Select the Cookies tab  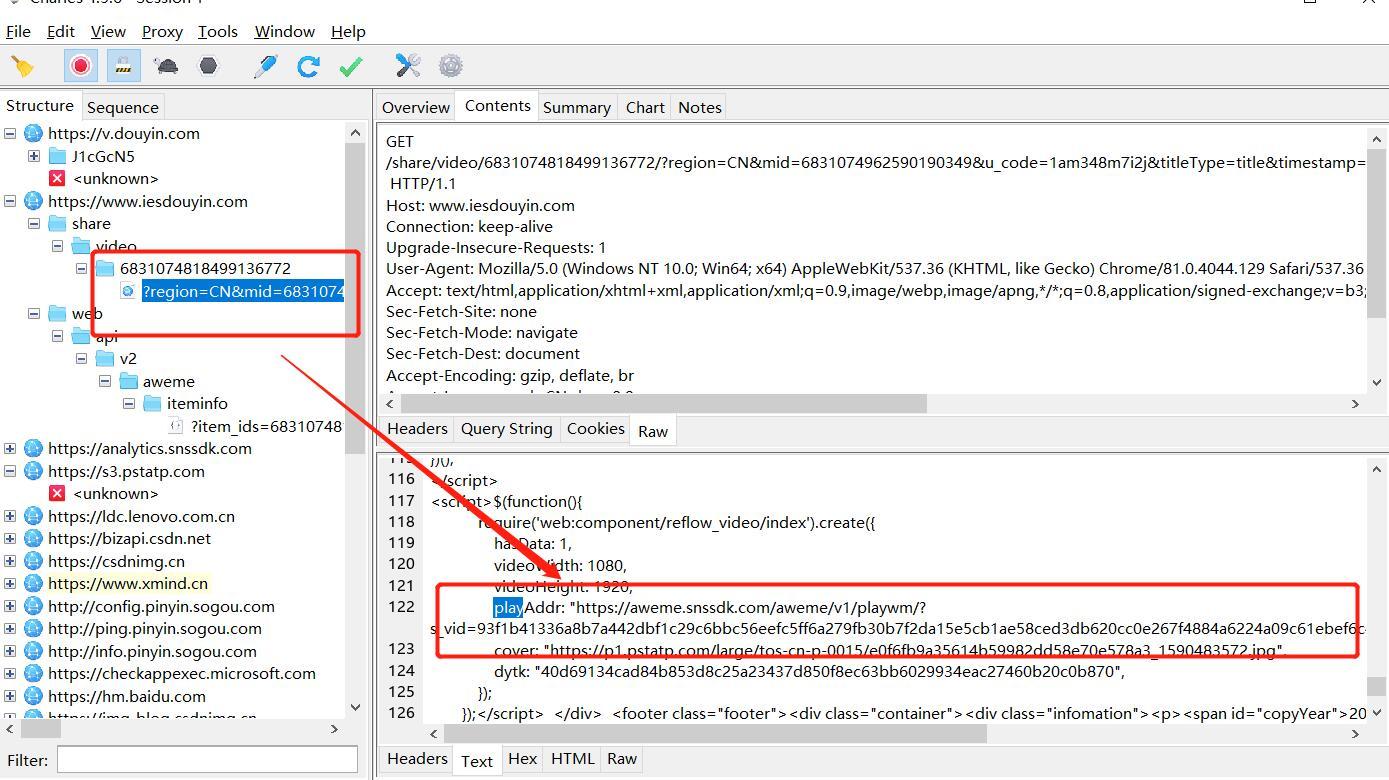(596, 428)
